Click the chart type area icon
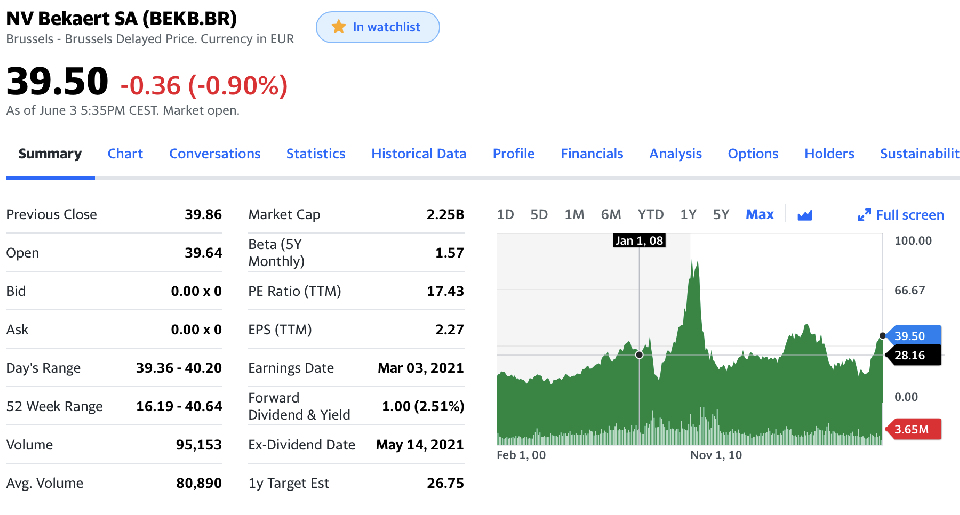The width and height of the screenshot is (960, 515). [805, 215]
